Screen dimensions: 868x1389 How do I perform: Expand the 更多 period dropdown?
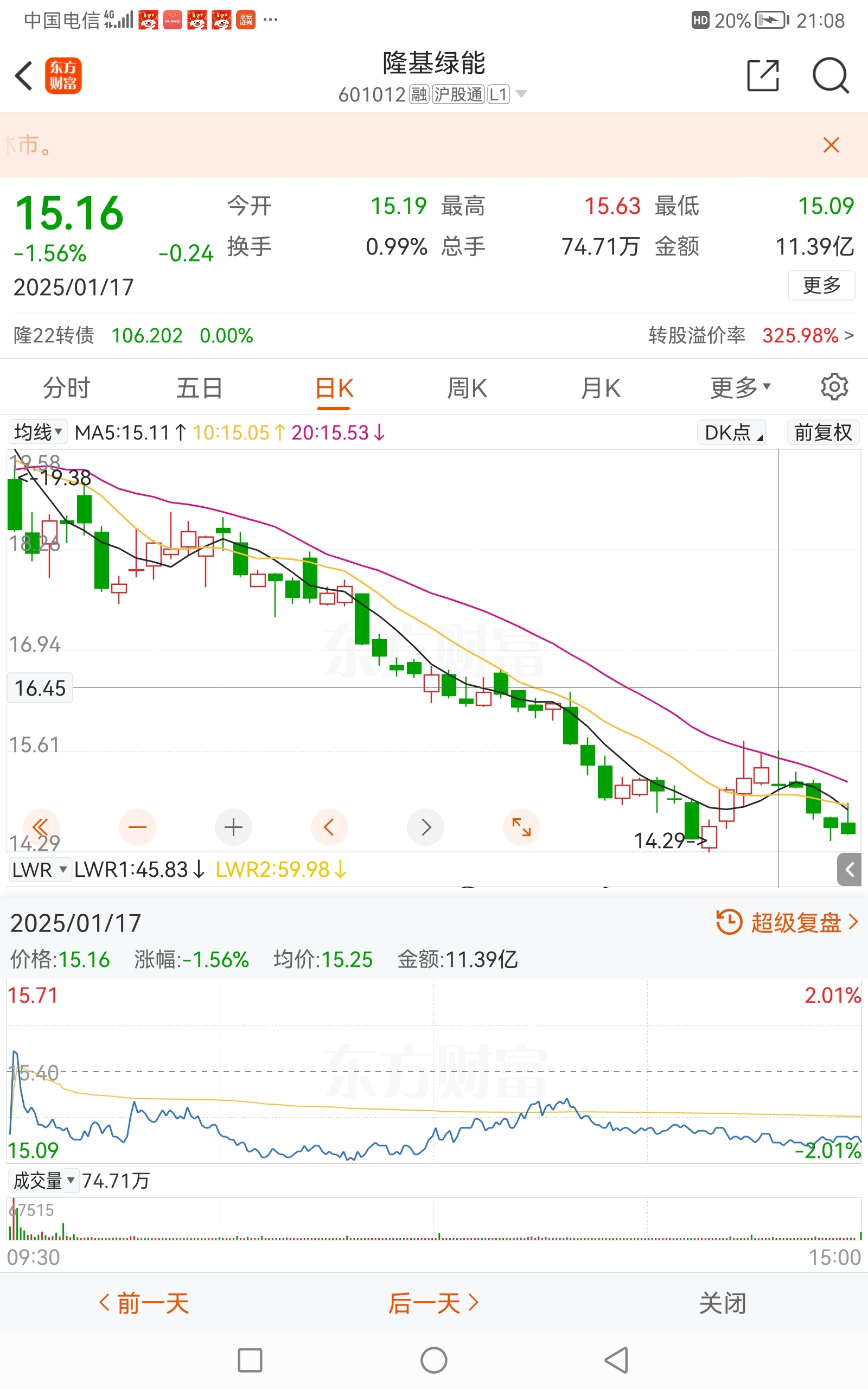741,388
